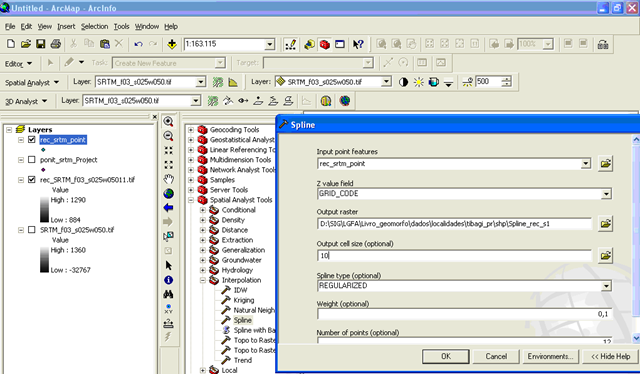Expand the Geocoding Tools toolbox
This screenshot has width=640, height=374.
191,130
